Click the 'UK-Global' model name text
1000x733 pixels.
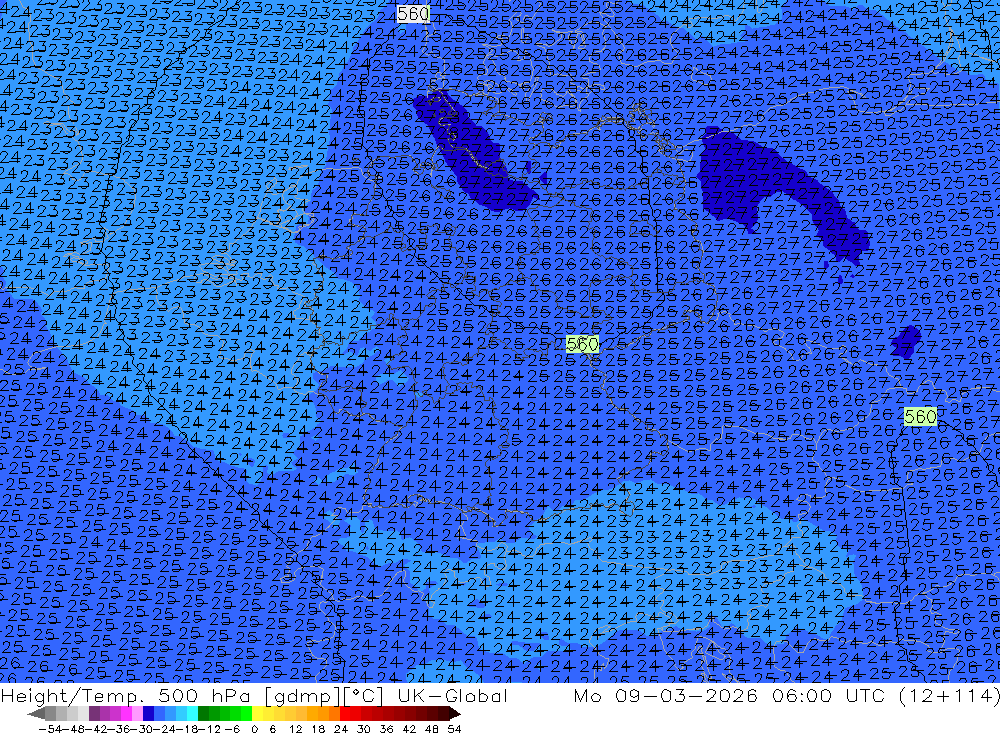coord(452,696)
